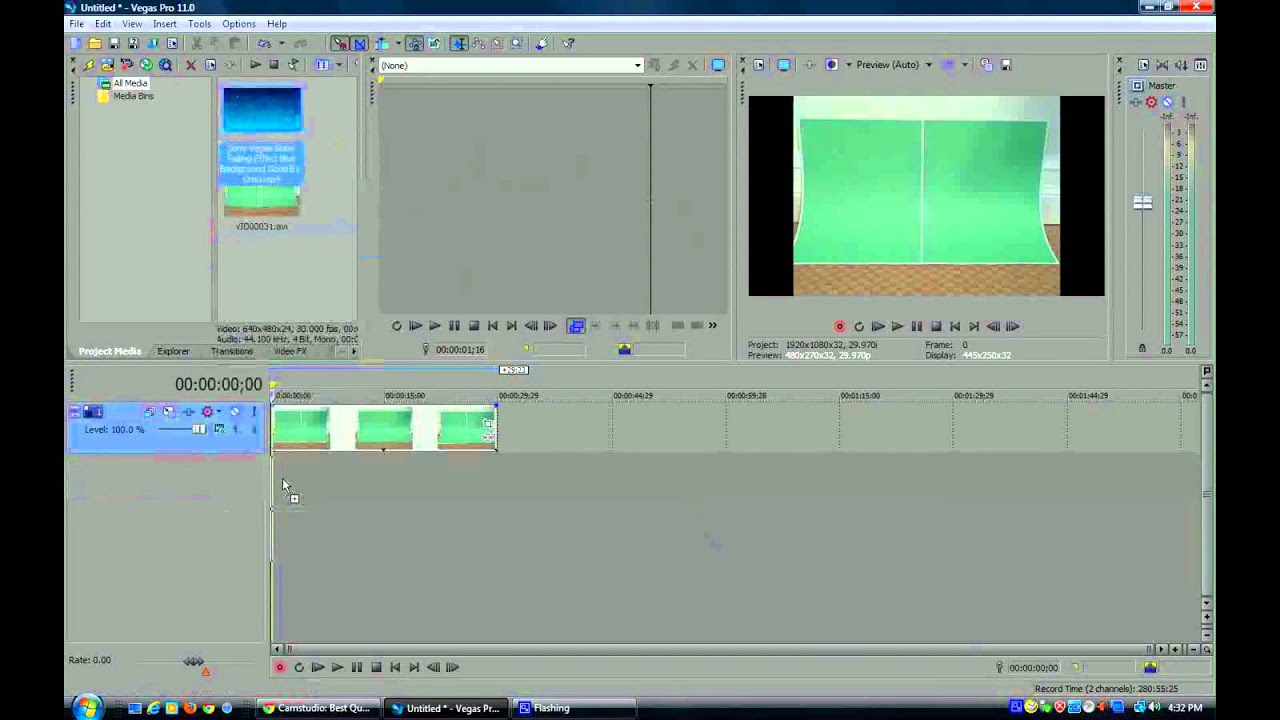Screen dimensions: 1280x720
Task: Open interactive tutorials icon
Action: [542, 43]
